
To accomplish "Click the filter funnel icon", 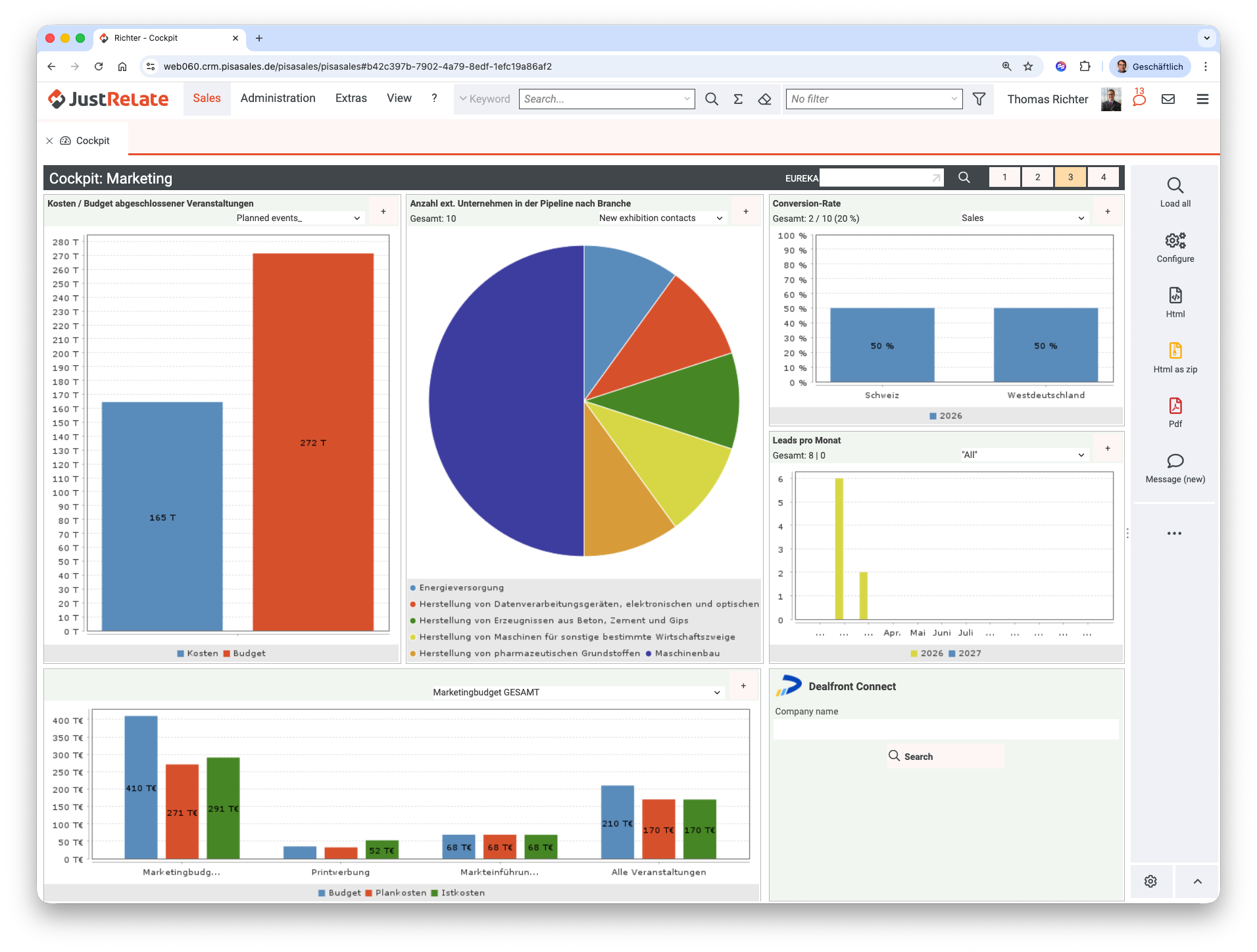I will tap(979, 99).
